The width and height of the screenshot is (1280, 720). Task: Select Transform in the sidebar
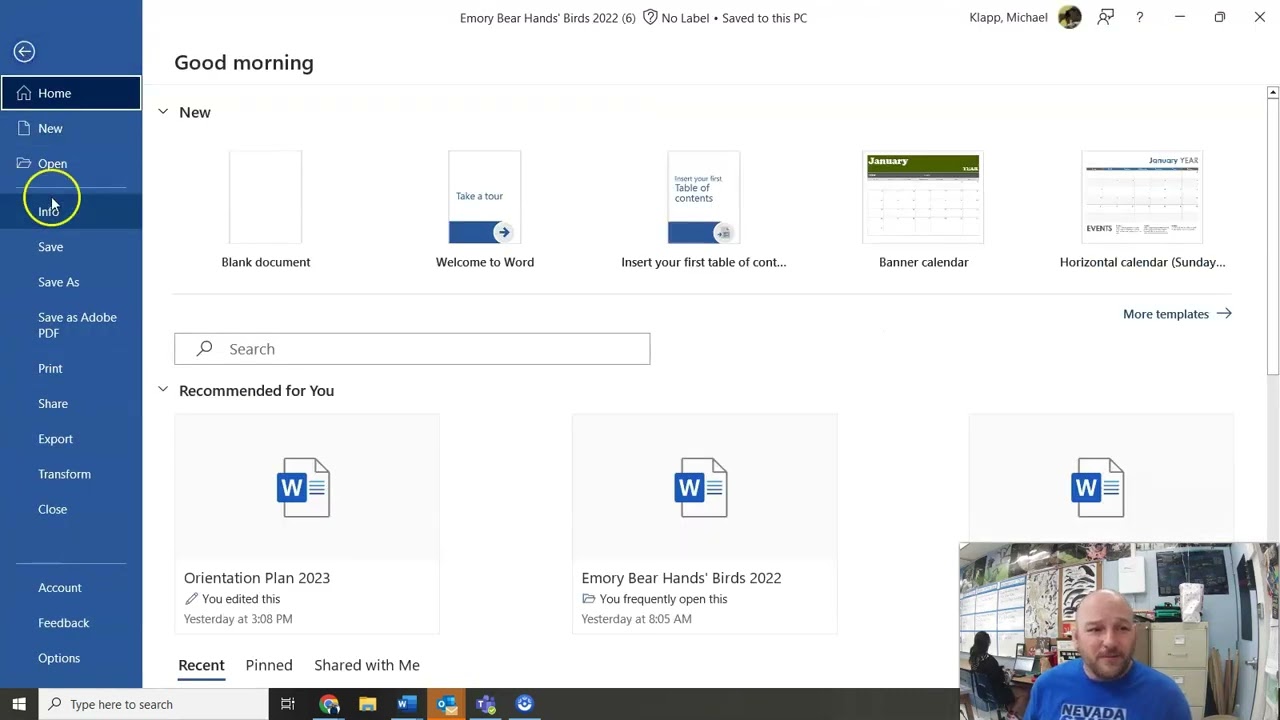[x=71, y=474]
